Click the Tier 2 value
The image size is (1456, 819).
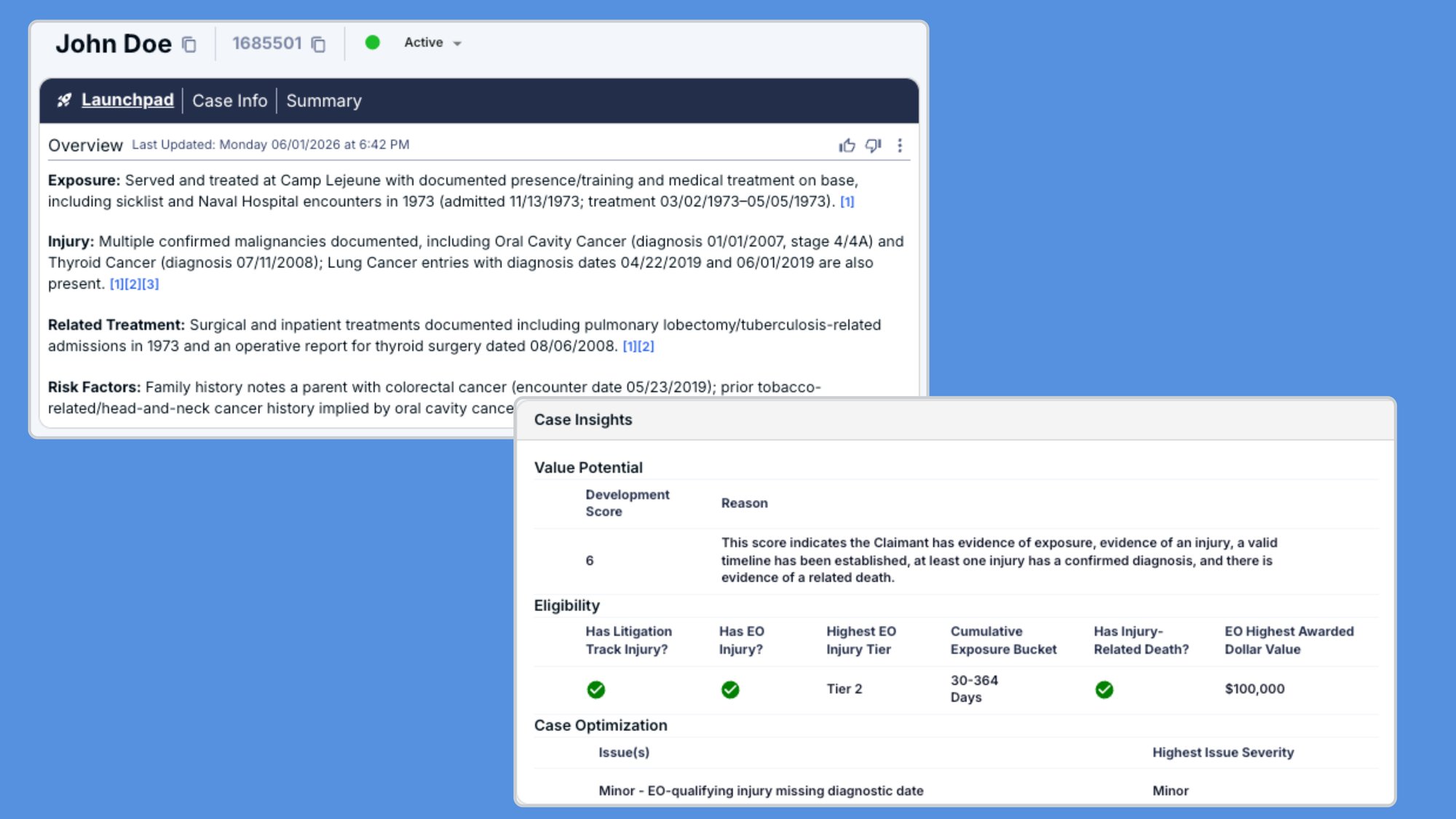tap(844, 689)
